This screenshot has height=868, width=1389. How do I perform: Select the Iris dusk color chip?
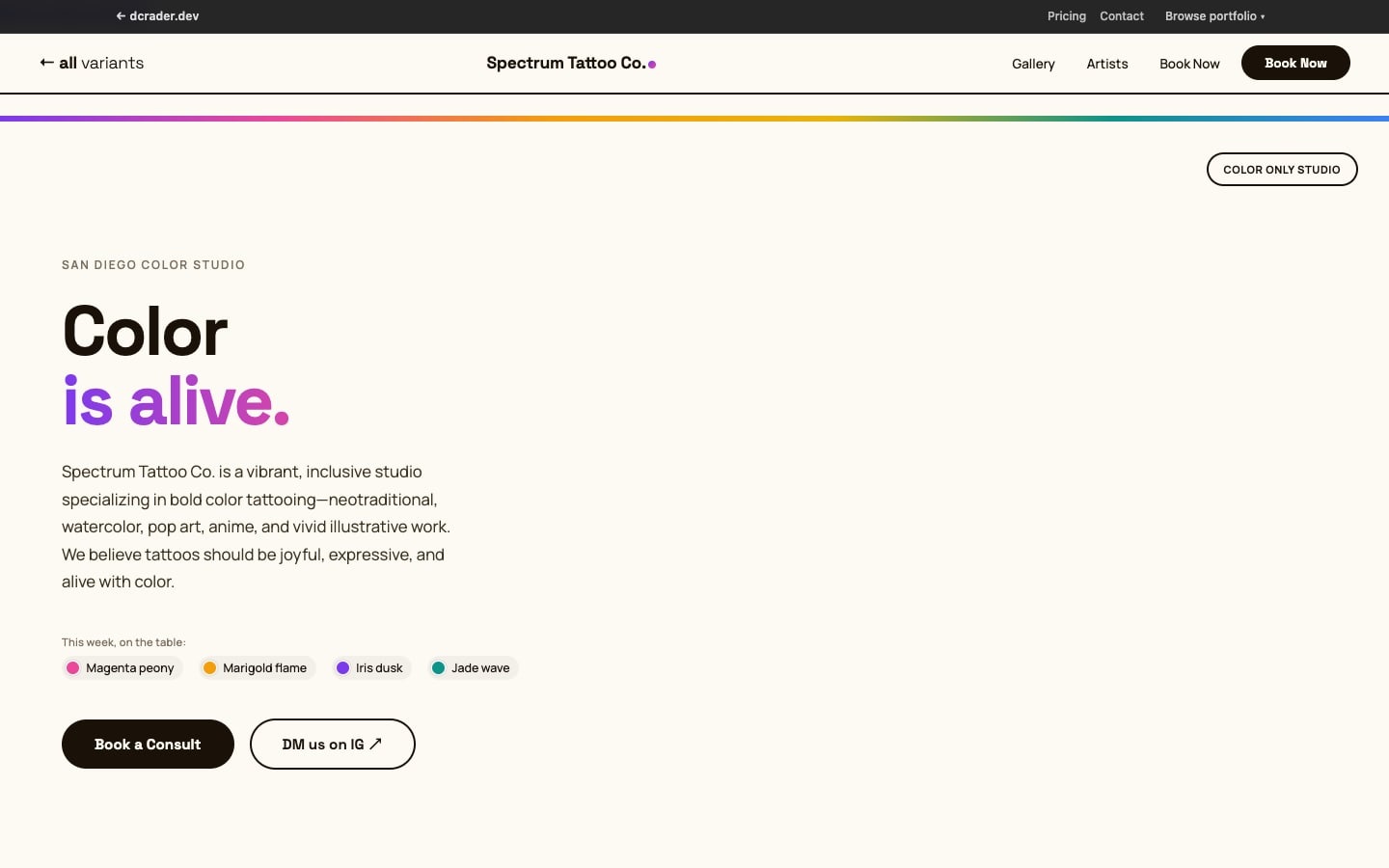click(x=371, y=667)
